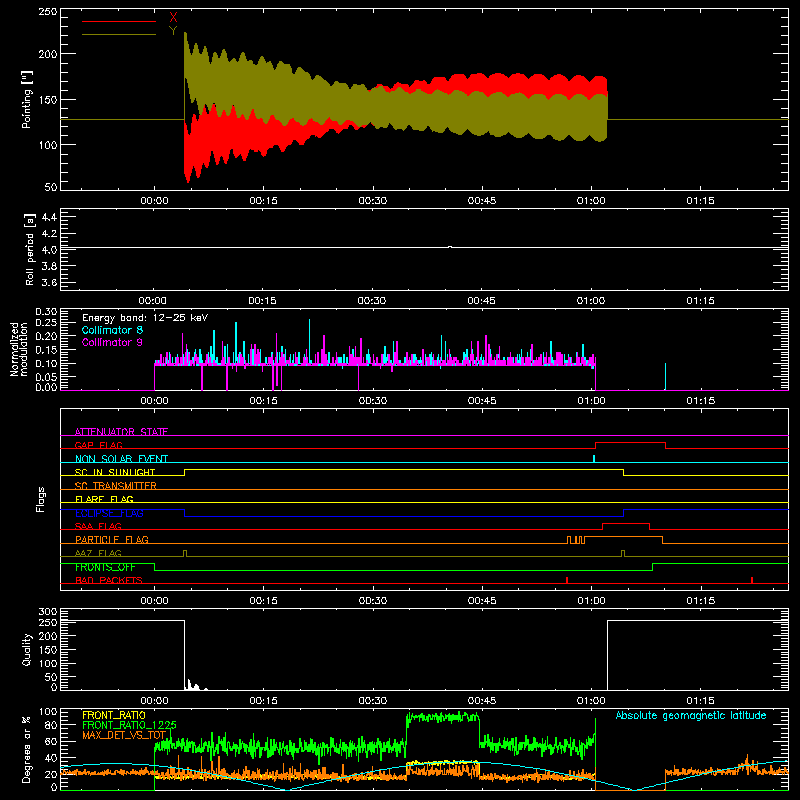
Task: Click the 50 tick label on Pointing axis
Action: pyautogui.click(x=51, y=187)
